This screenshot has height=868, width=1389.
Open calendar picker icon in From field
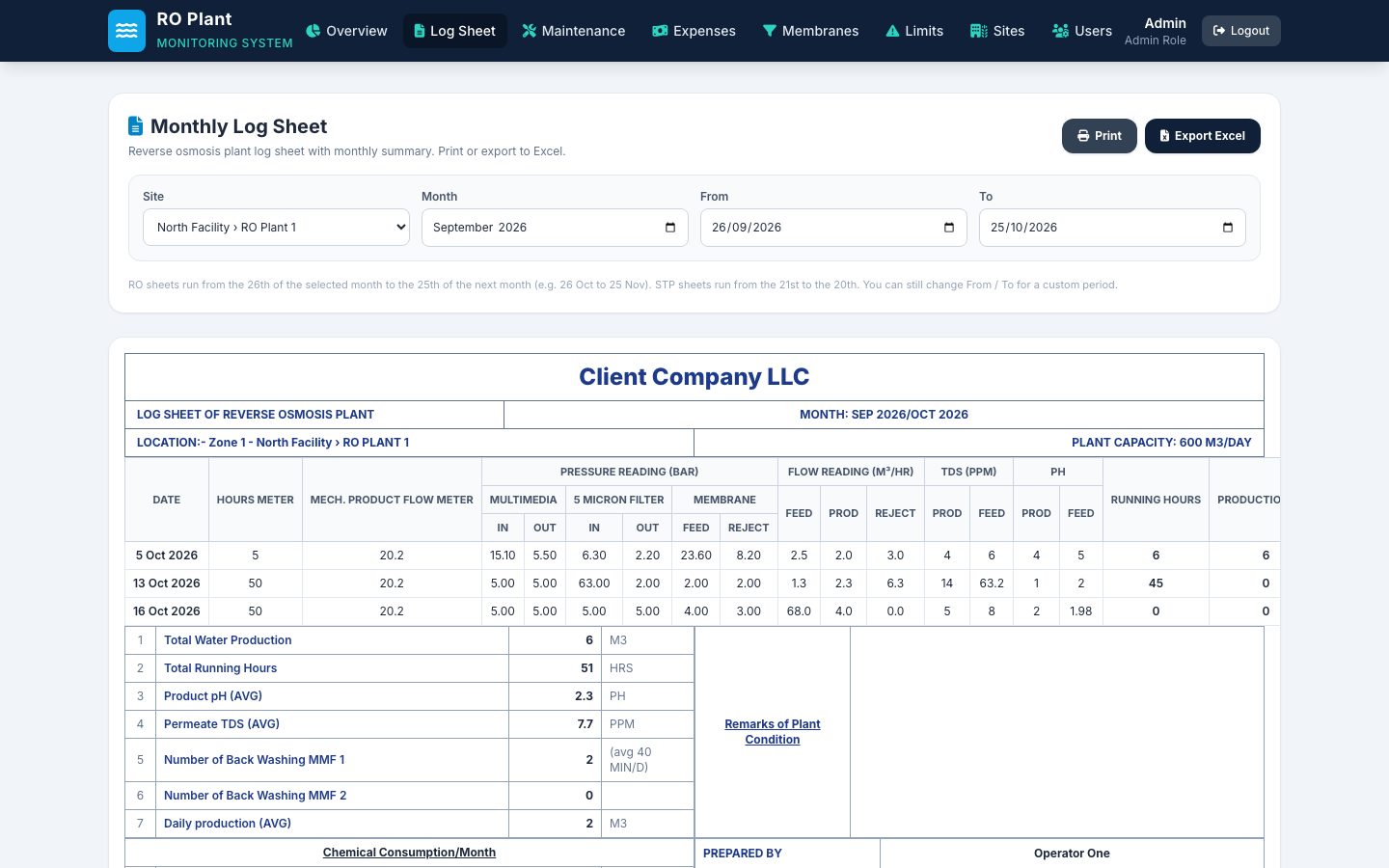[949, 228]
